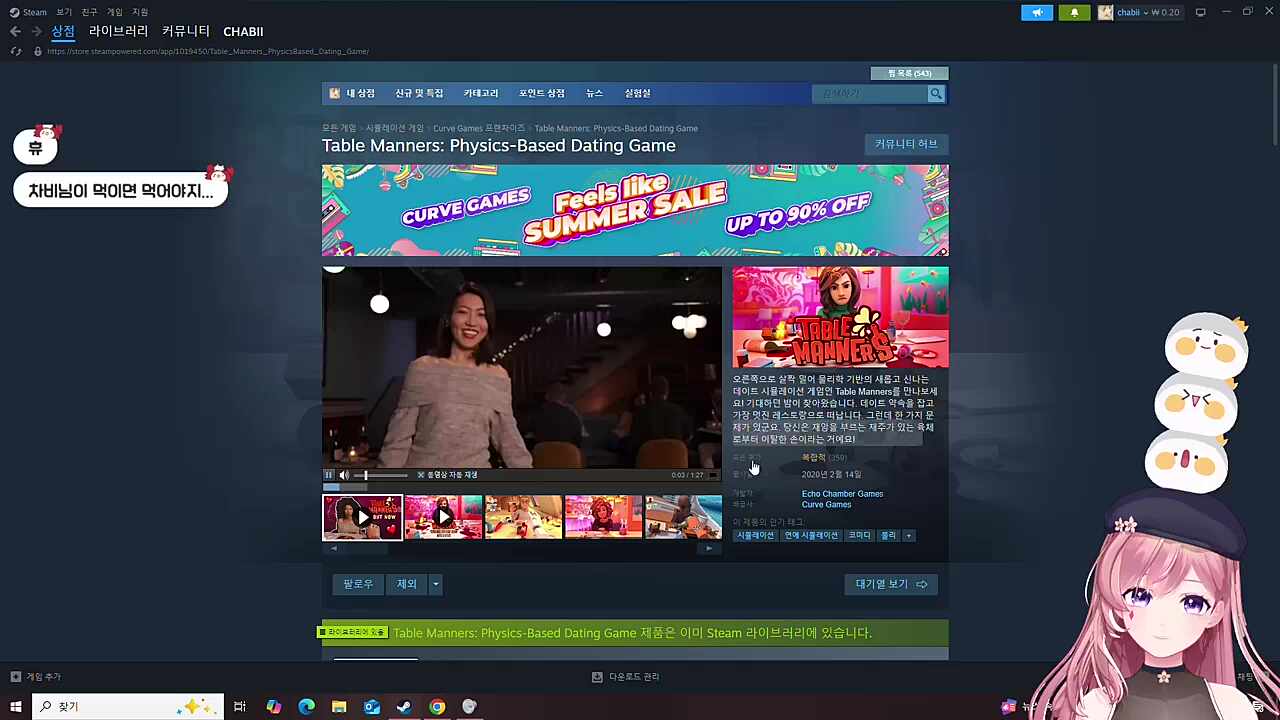The height and width of the screenshot is (720, 1280).
Task: Toggle the video autoplay checkbox
Action: click(x=421, y=475)
